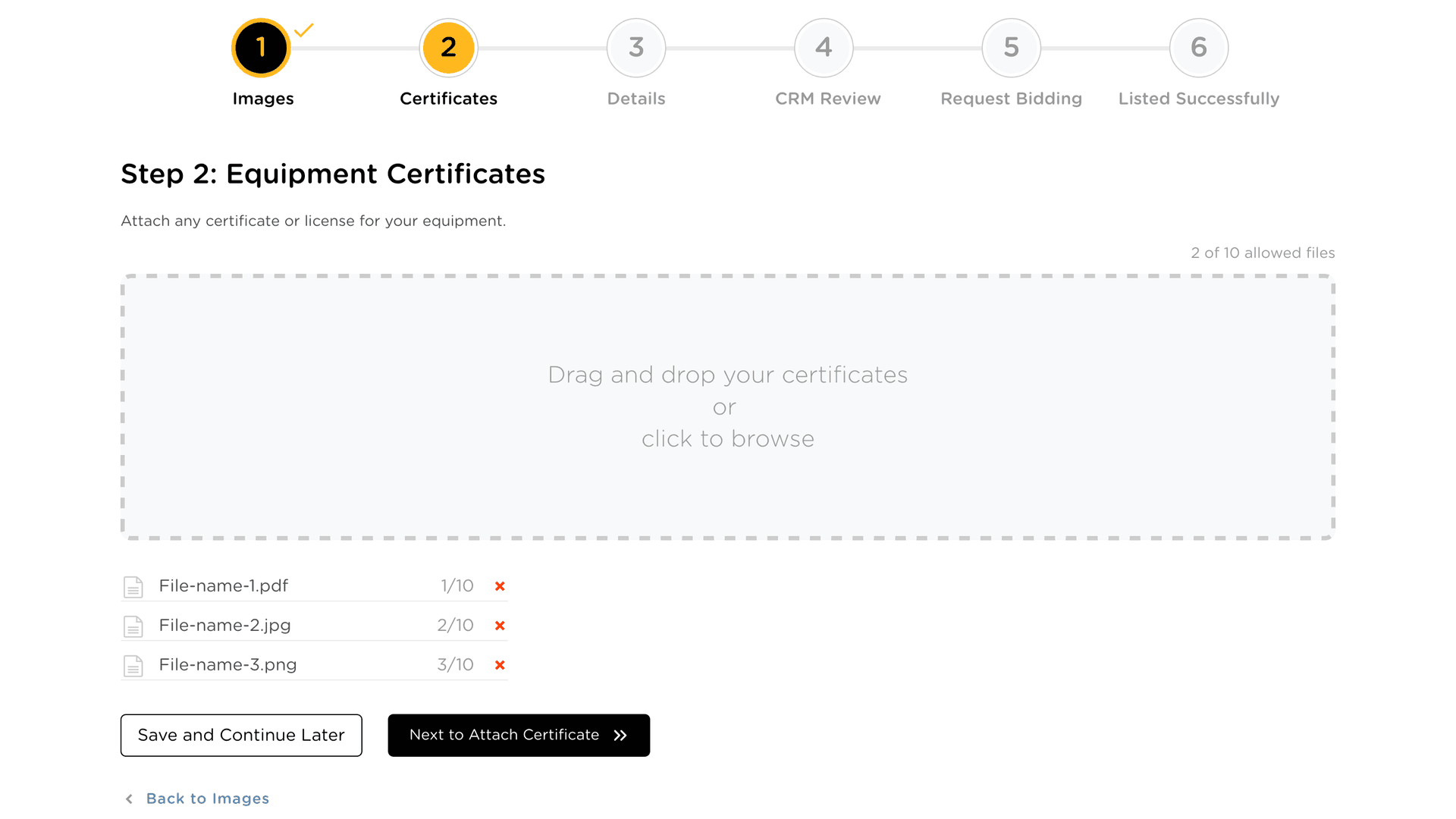Click step 6 Listed Successfully circle
The width and height of the screenshot is (1456, 819).
pyautogui.click(x=1198, y=48)
